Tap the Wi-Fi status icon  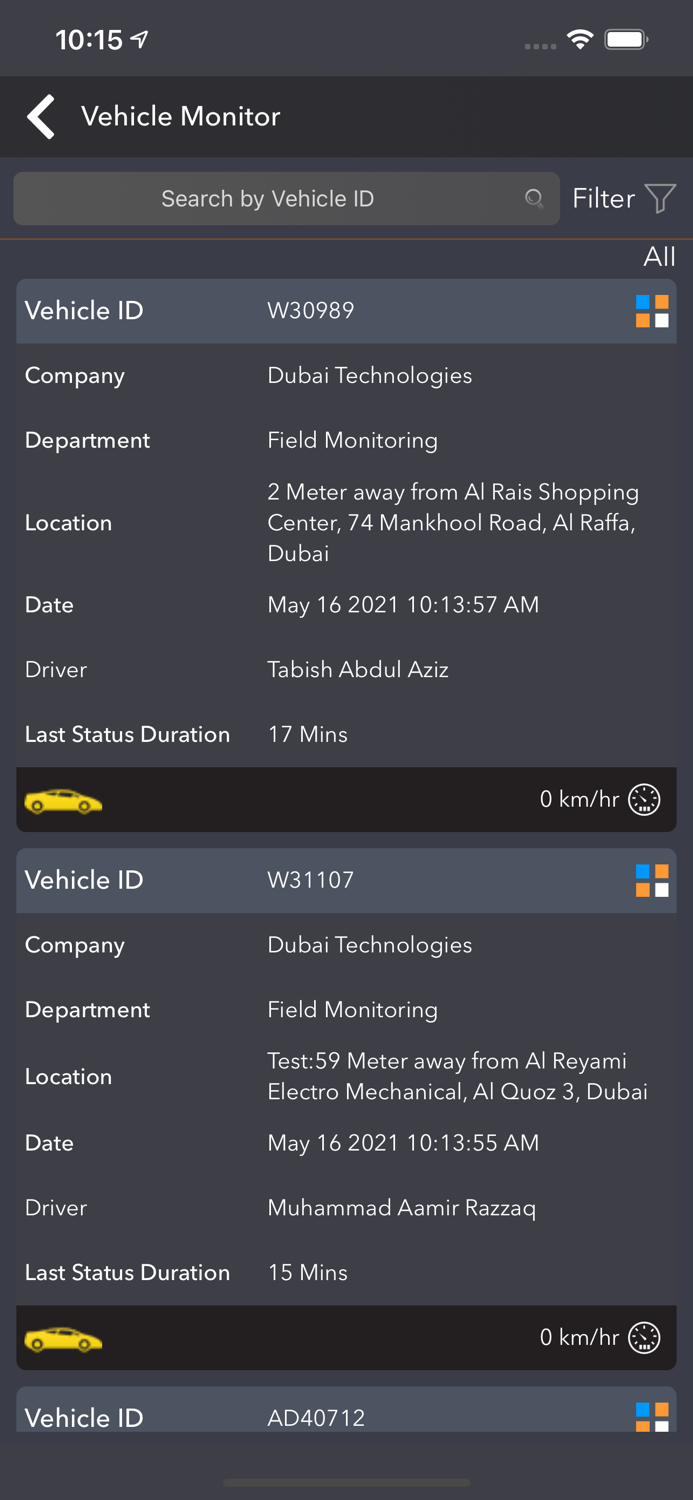(x=579, y=40)
